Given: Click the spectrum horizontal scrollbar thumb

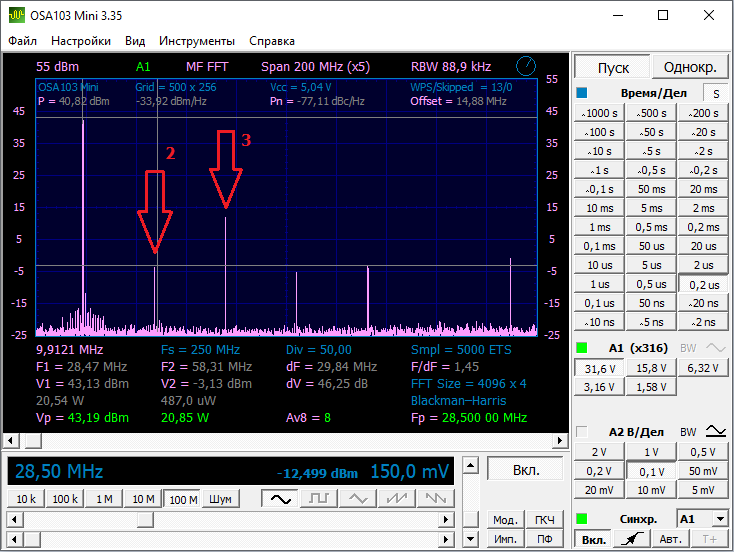Looking at the screenshot, I should tap(33, 441).
